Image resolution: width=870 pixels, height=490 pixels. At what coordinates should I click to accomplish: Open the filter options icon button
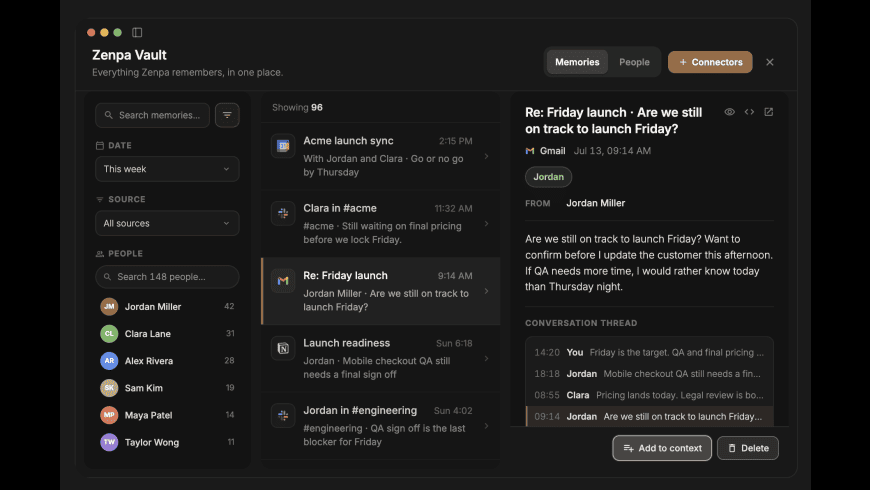(227, 115)
